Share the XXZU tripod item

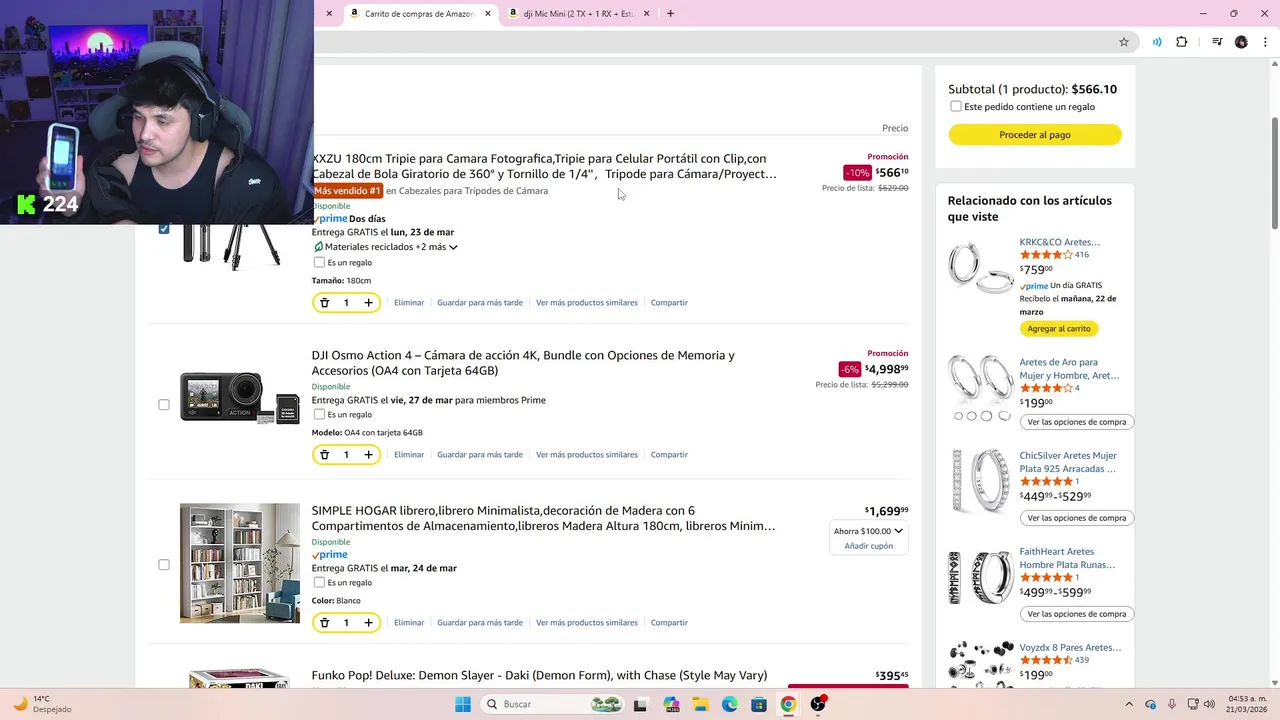669,303
